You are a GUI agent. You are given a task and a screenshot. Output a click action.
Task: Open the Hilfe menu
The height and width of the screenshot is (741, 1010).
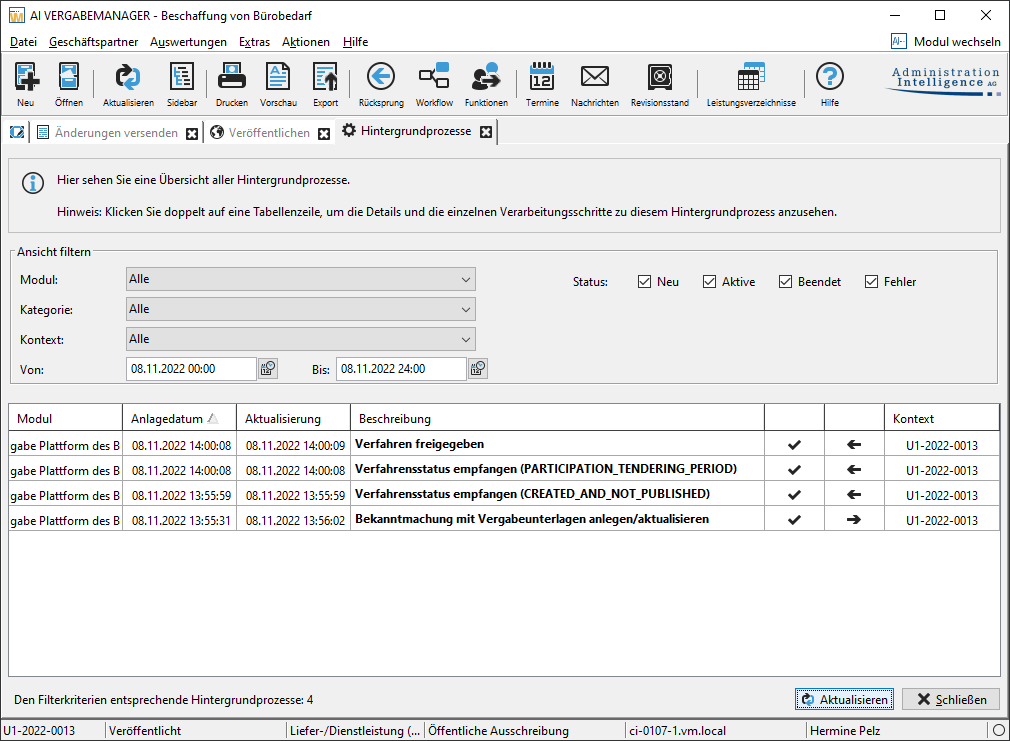(x=356, y=42)
